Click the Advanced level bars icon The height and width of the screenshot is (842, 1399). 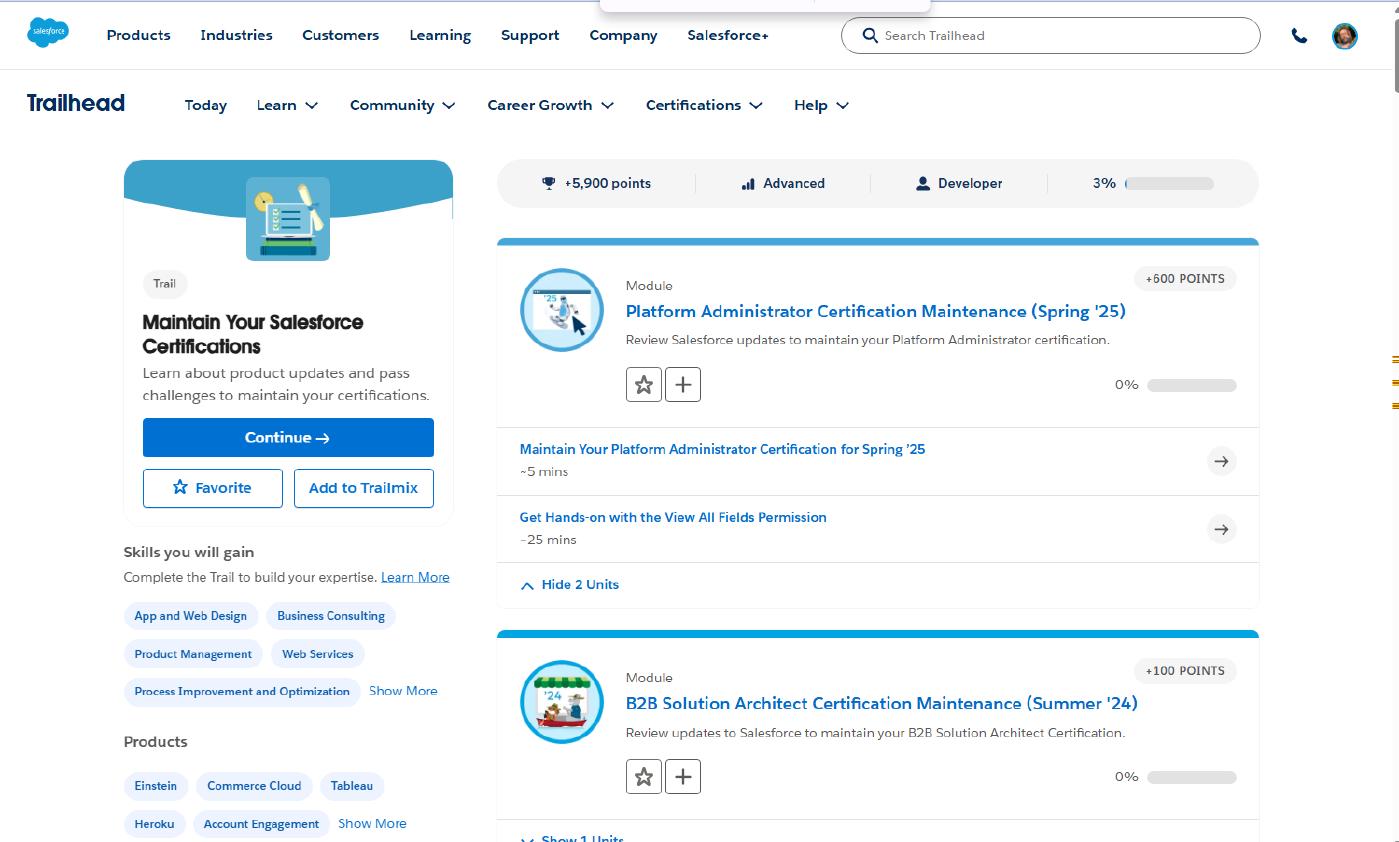tap(747, 183)
